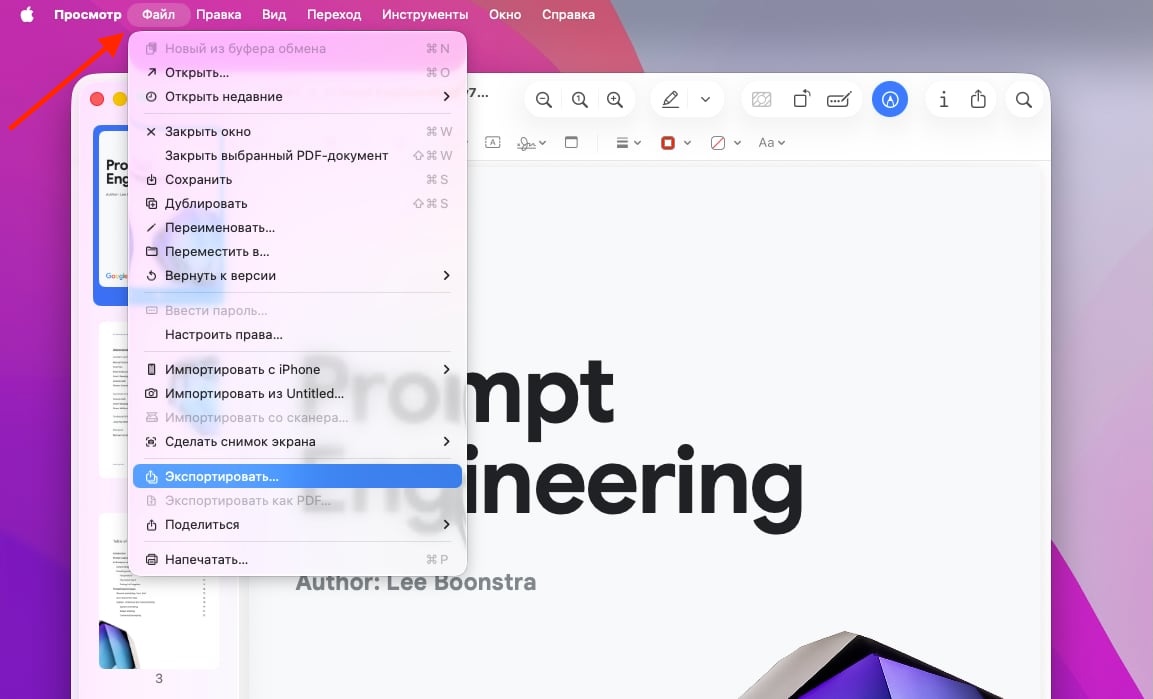The width and height of the screenshot is (1153, 699).
Task: Expand Сделать снимок экрана submenu
Action: (x=297, y=442)
